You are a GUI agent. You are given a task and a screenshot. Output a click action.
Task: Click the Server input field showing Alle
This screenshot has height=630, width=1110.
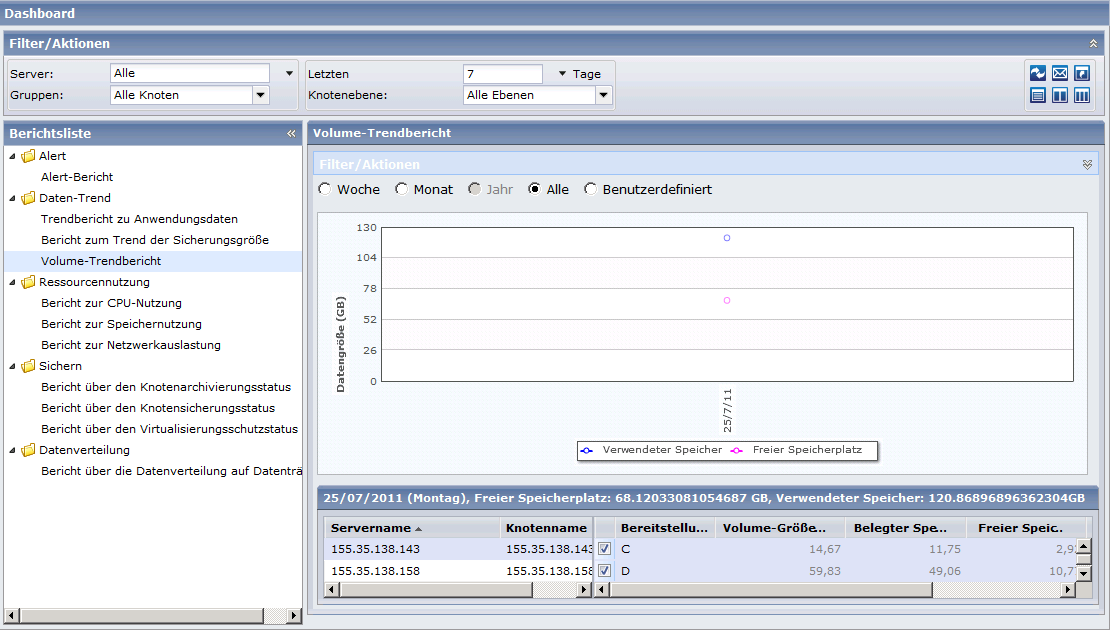tap(190, 74)
